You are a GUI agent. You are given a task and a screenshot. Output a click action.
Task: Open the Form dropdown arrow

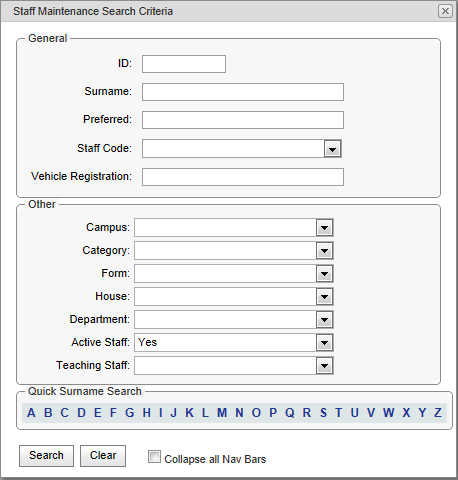[x=324, y=274]
